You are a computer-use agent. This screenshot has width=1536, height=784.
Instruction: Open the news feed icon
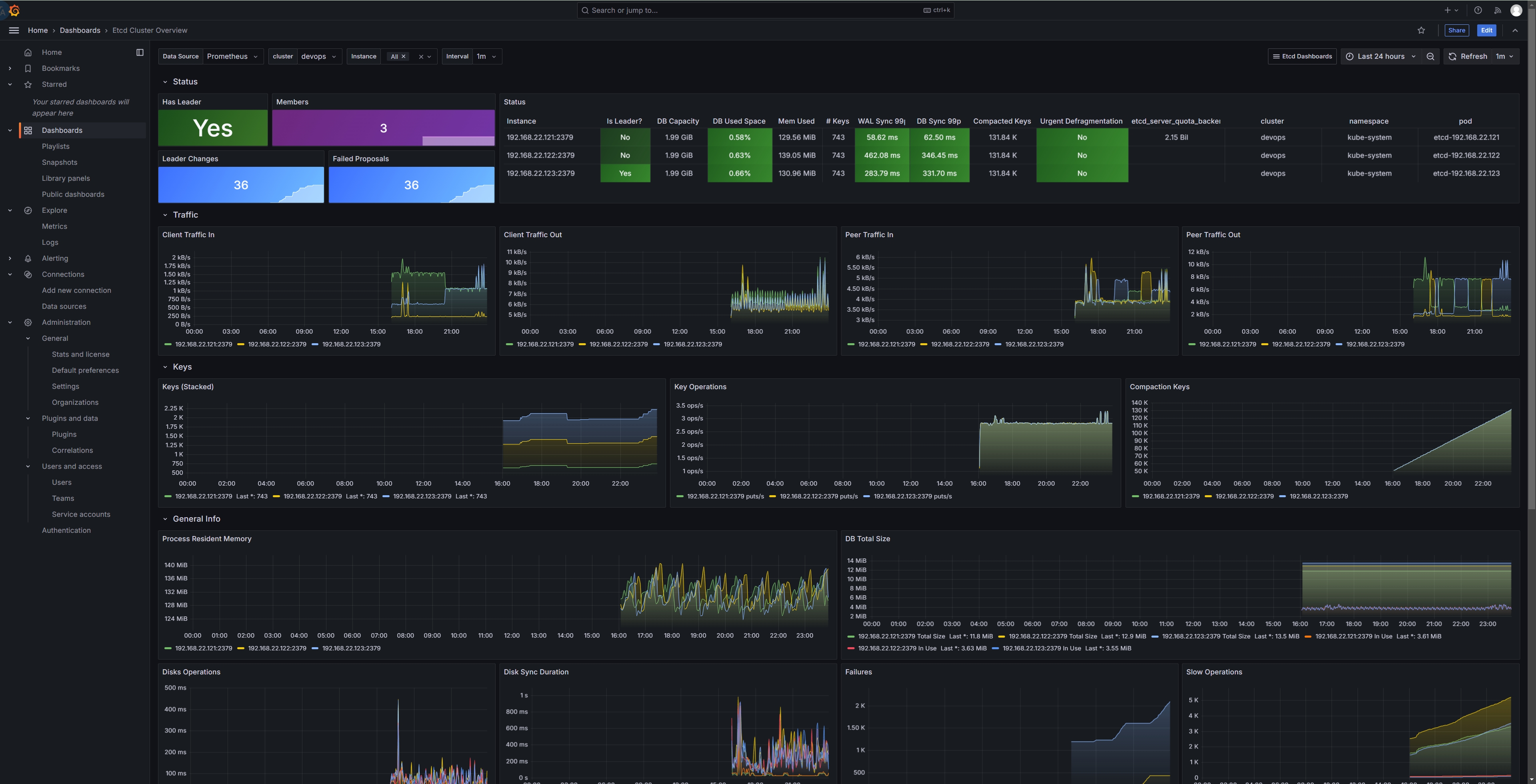[x=1497, y=10]
